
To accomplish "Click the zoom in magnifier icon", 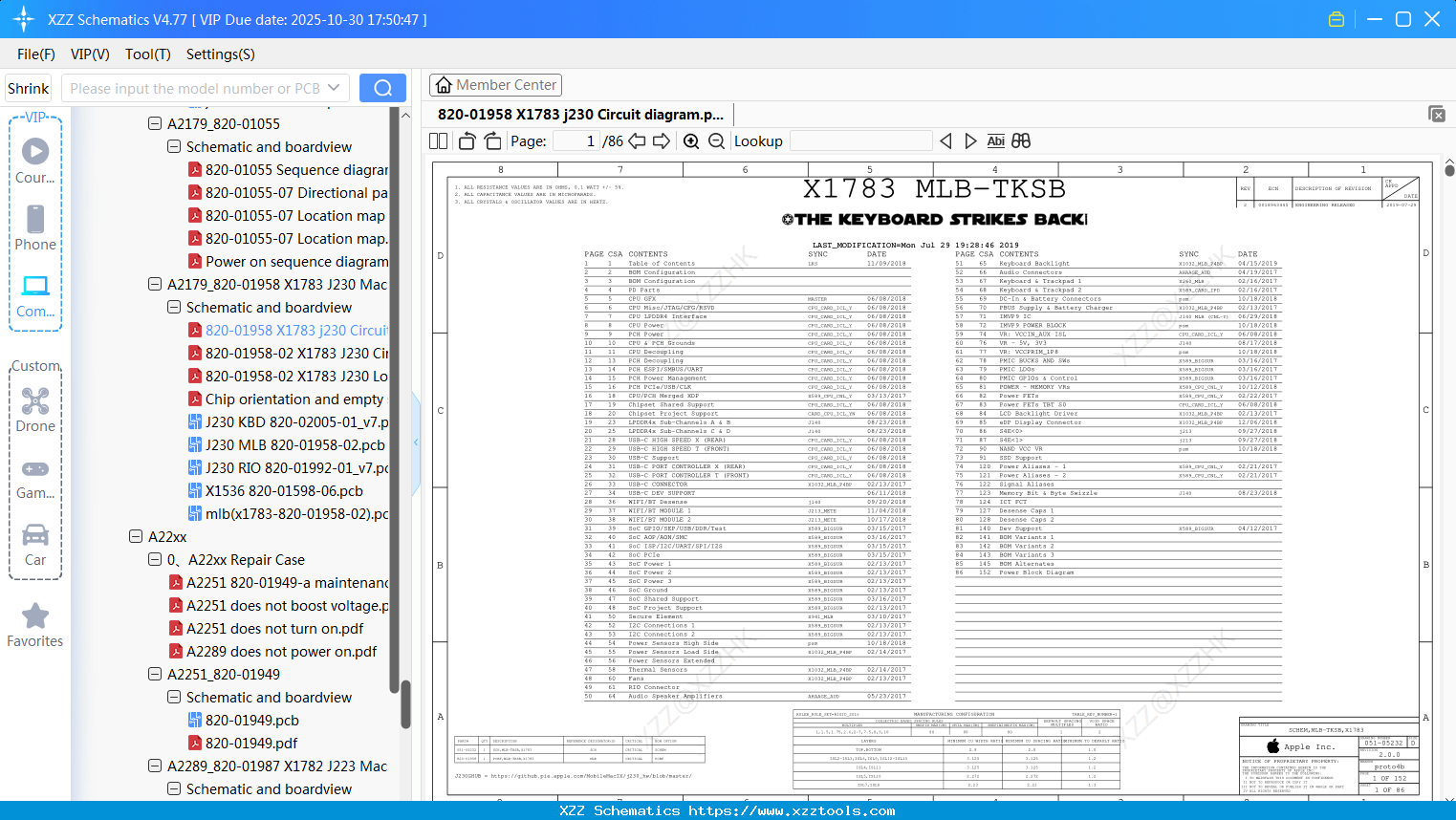I will [x=691, y=141].
